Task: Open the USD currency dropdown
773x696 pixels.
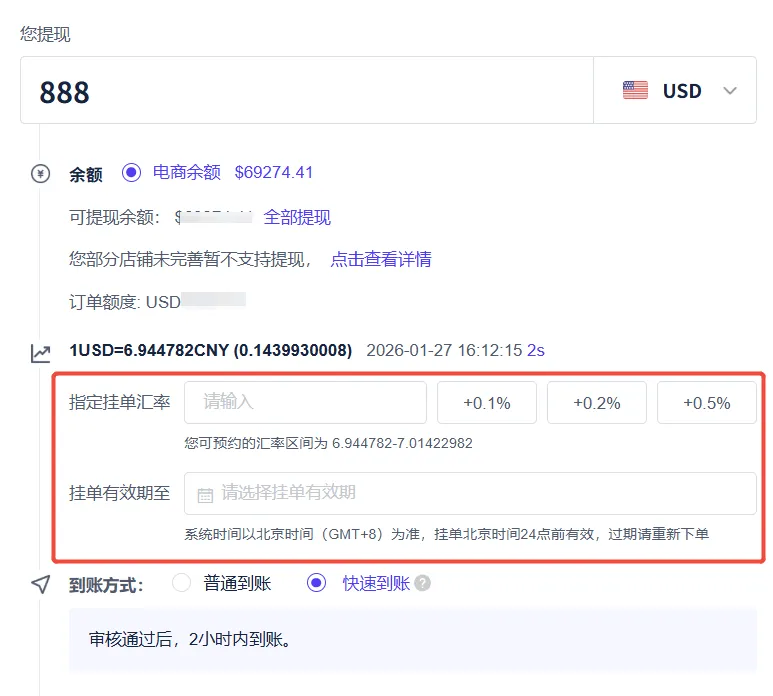Action: (x=675, y=90)
